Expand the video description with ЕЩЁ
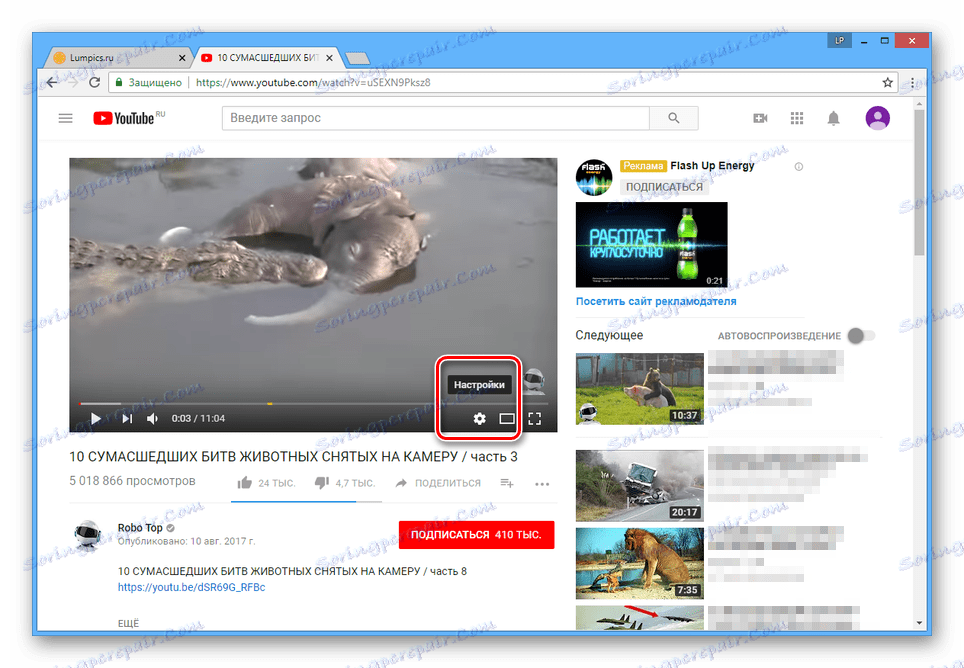 (x=129, y=622)
